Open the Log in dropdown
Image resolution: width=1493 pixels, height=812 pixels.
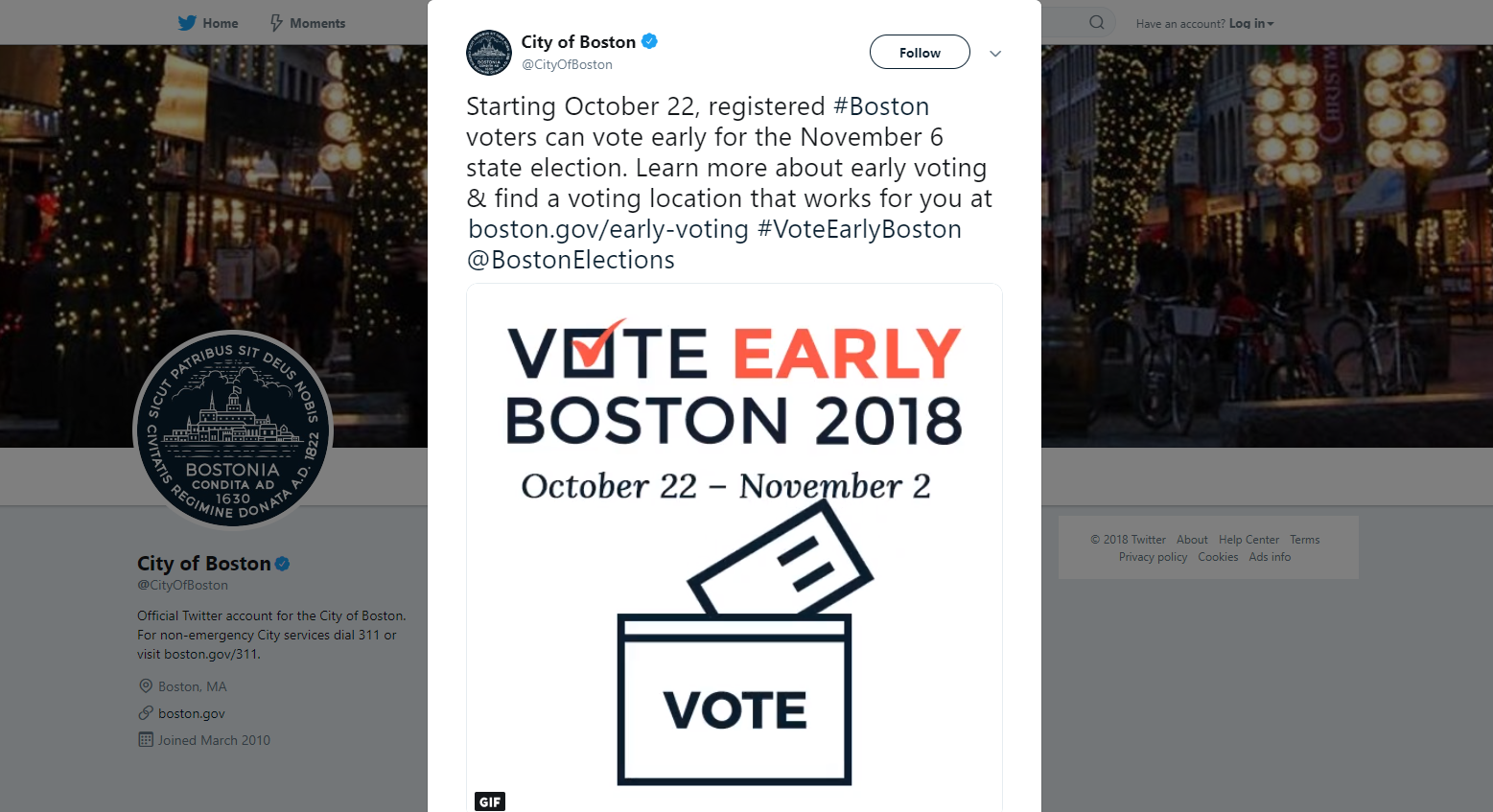1251,23
